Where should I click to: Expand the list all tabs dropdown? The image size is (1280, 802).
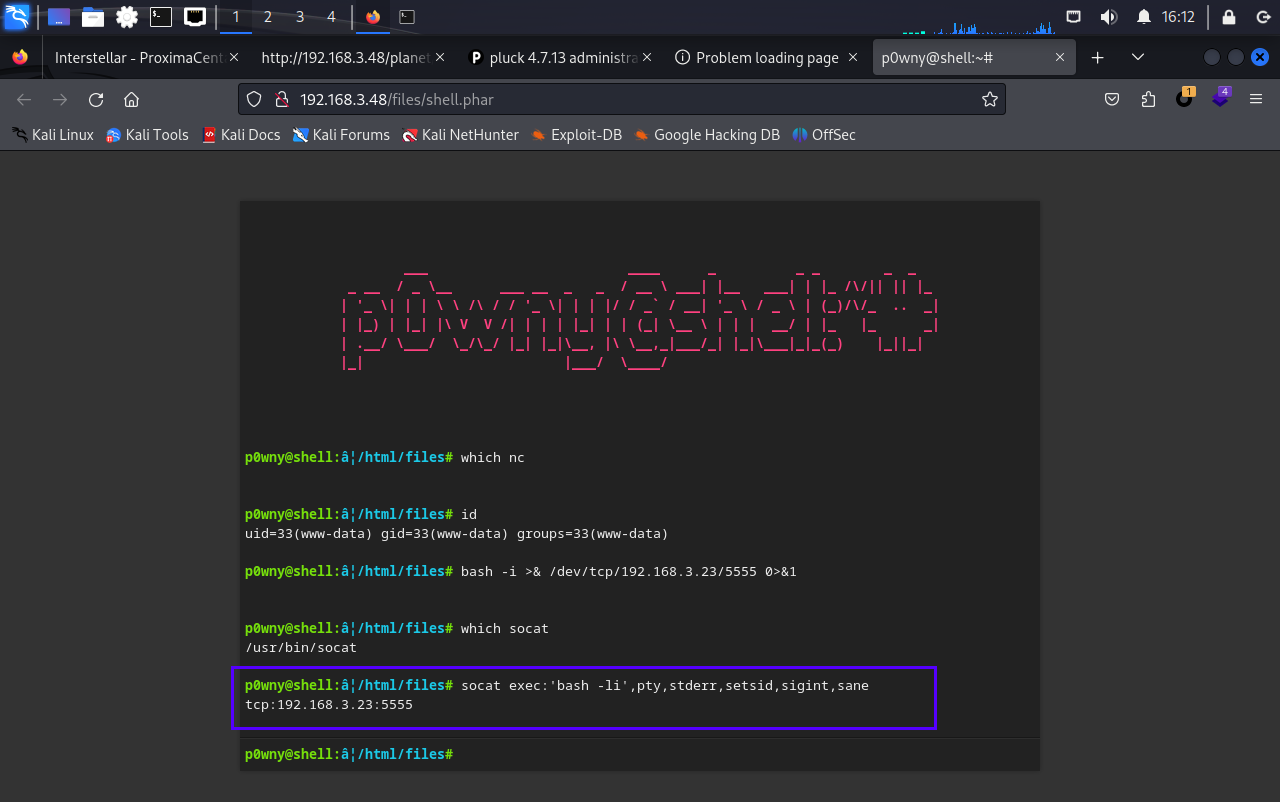click(1137, 58)
